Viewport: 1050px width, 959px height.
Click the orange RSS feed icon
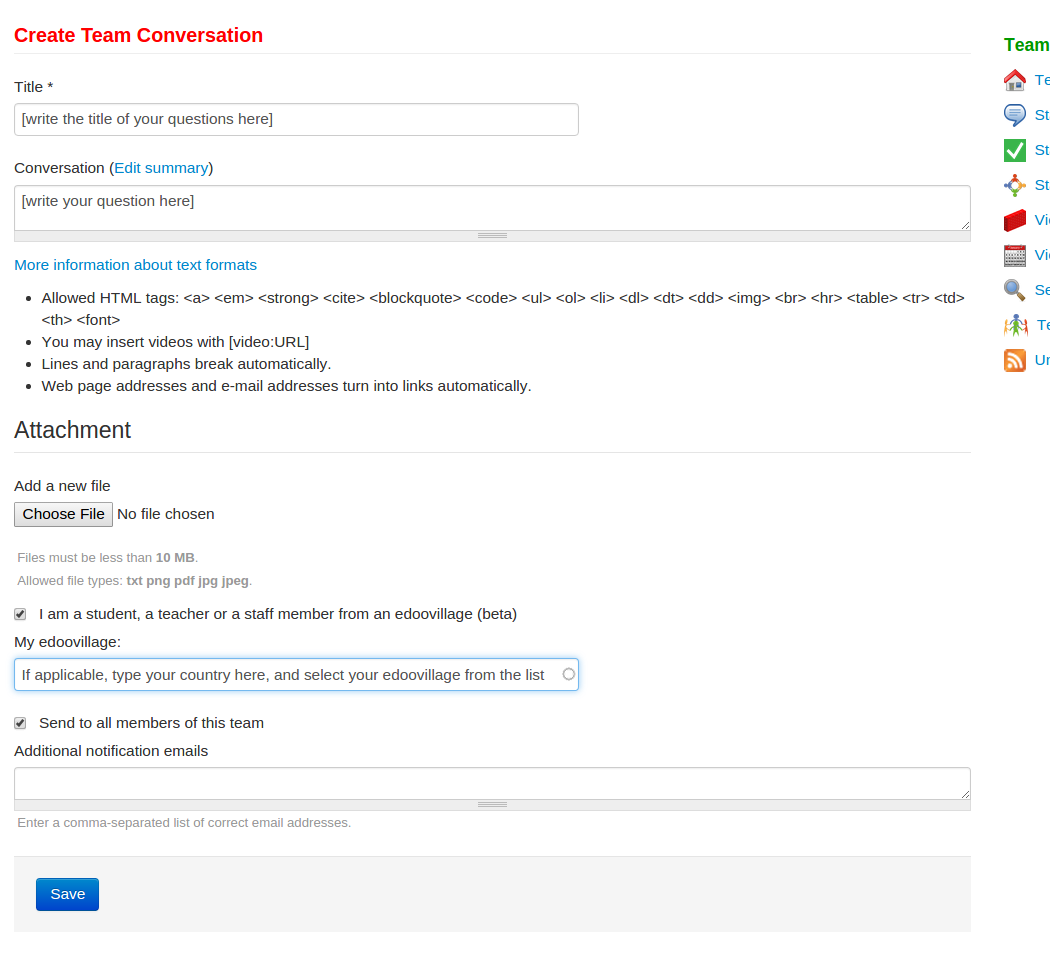[1015, 360]
